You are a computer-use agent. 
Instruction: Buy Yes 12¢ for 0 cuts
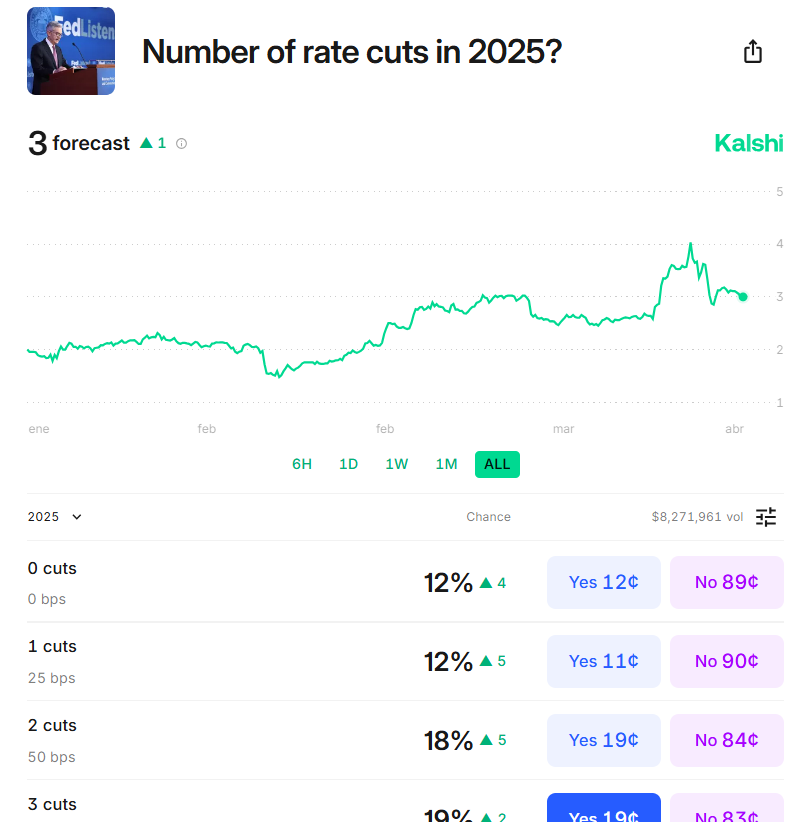[604, 582]
